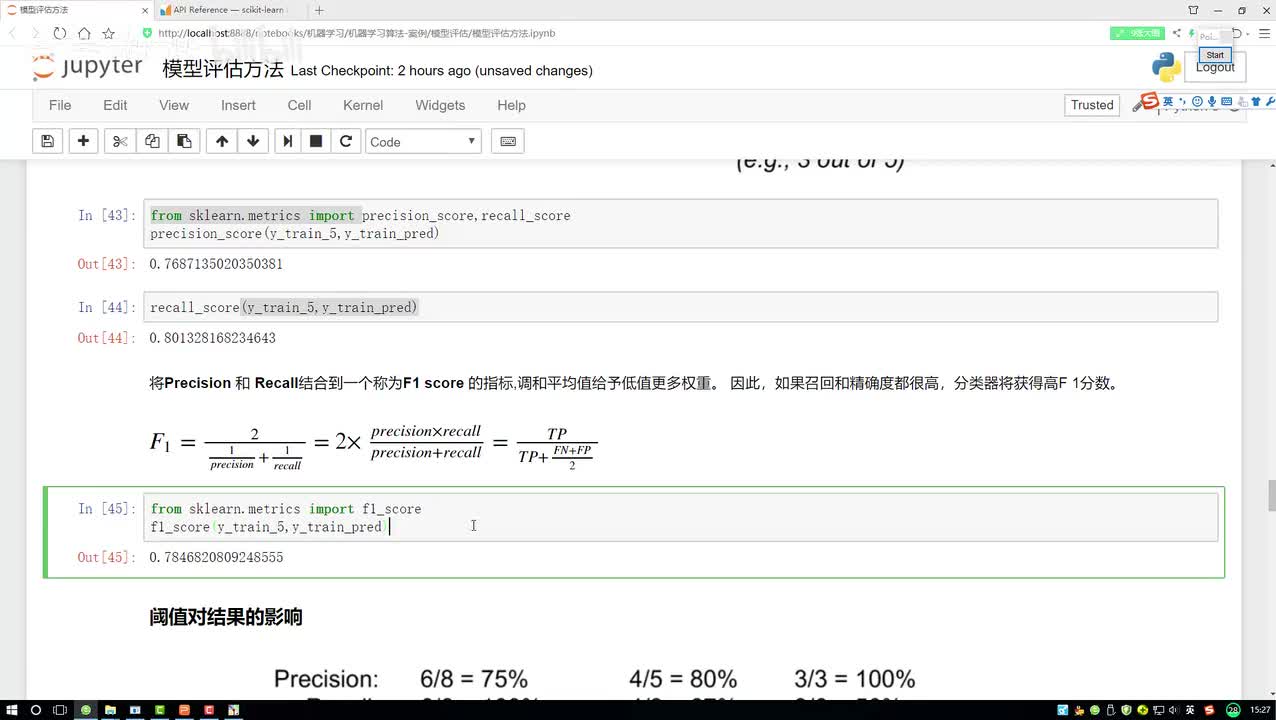
Task: Open the File menu
Action: (x=60, y=105)
